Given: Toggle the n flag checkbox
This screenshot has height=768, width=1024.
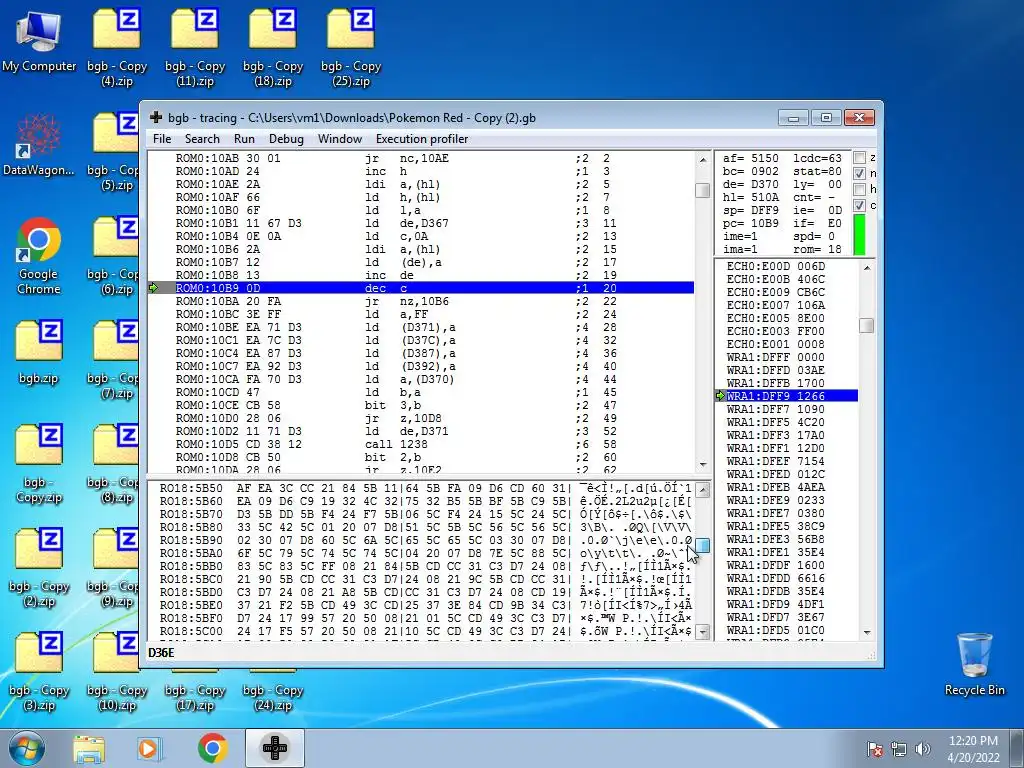Looking at the screenshot, I should [860, 173].
